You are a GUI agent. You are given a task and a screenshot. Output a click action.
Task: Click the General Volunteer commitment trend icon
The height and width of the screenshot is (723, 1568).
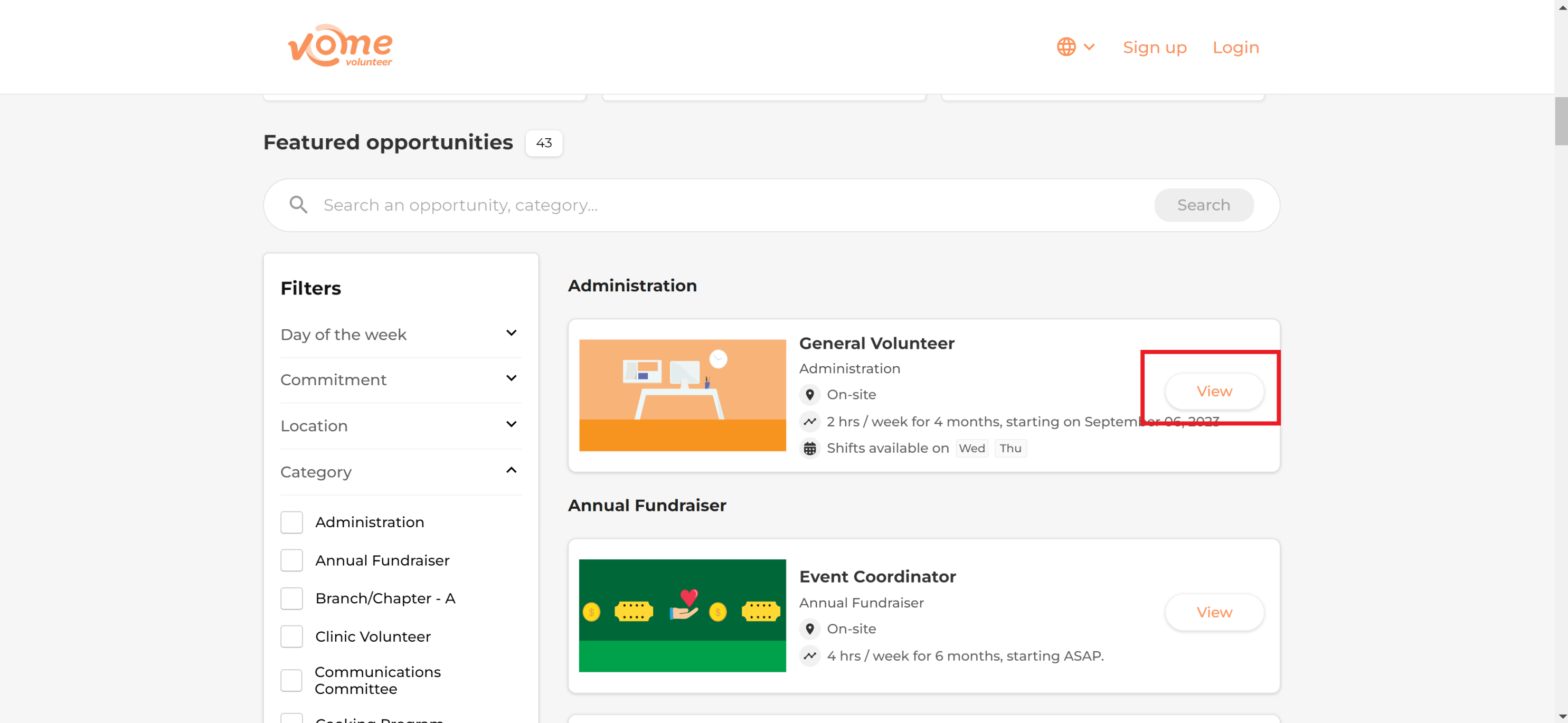(x=809, y=421)
